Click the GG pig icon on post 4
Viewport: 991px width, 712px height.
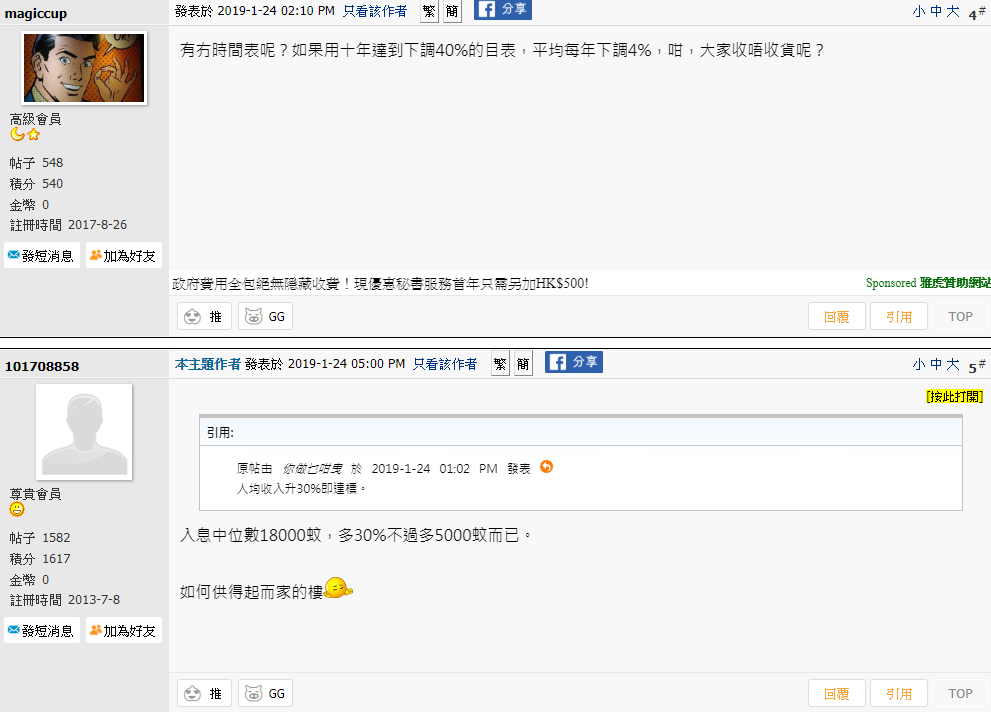[x=265, y=317]
